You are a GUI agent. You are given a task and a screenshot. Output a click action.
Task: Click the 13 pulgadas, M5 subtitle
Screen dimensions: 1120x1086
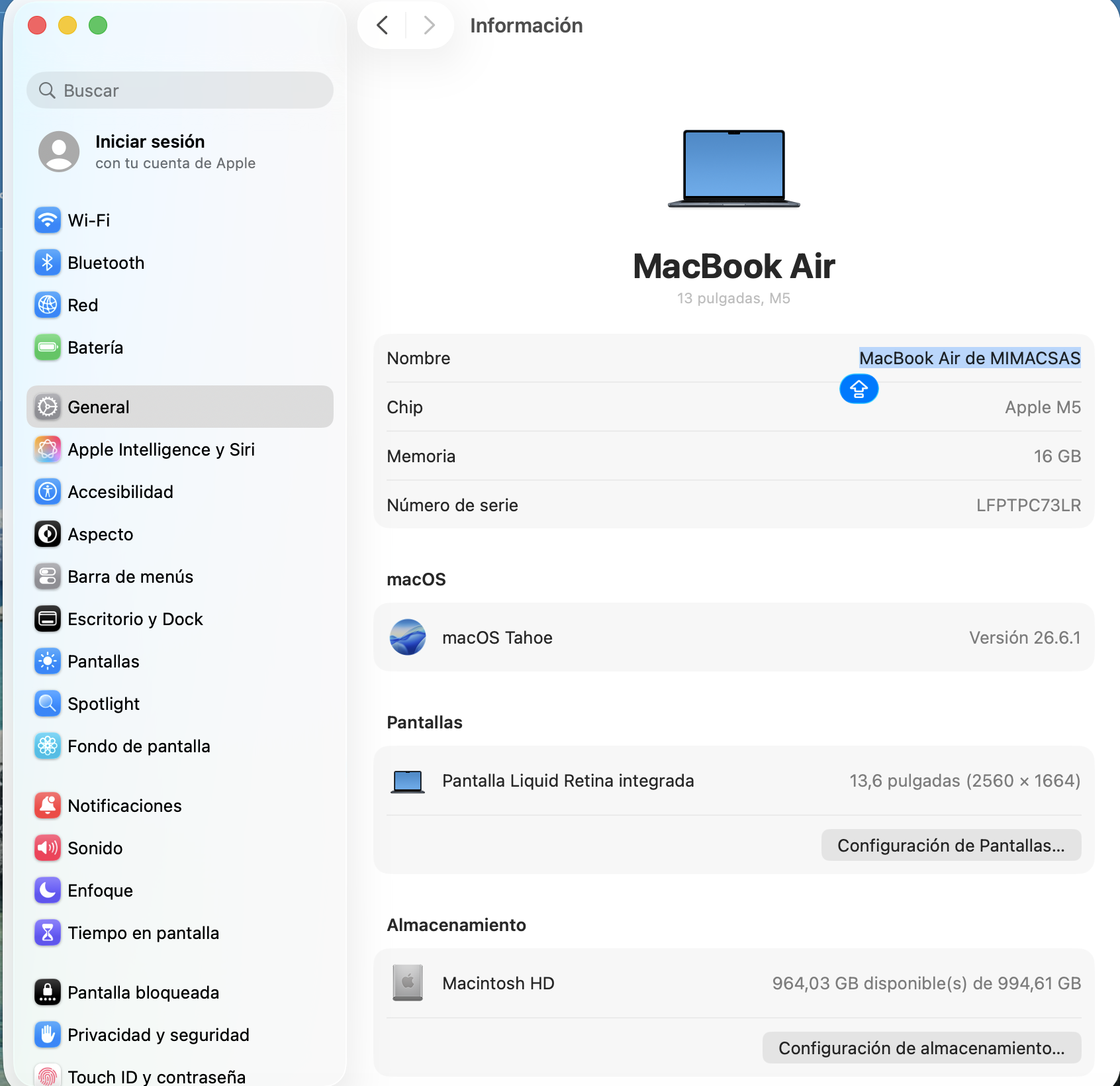(x=733, y=299)
